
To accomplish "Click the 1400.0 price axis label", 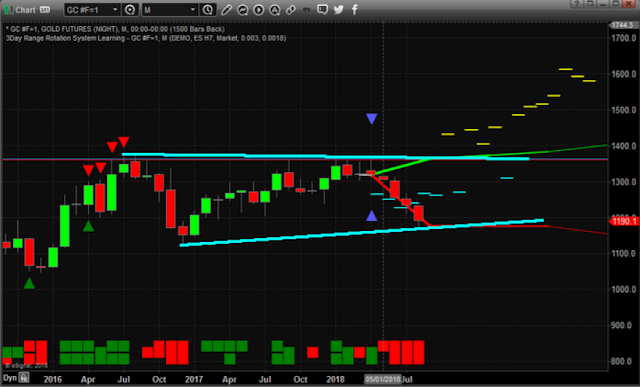I will pos(624,146).
